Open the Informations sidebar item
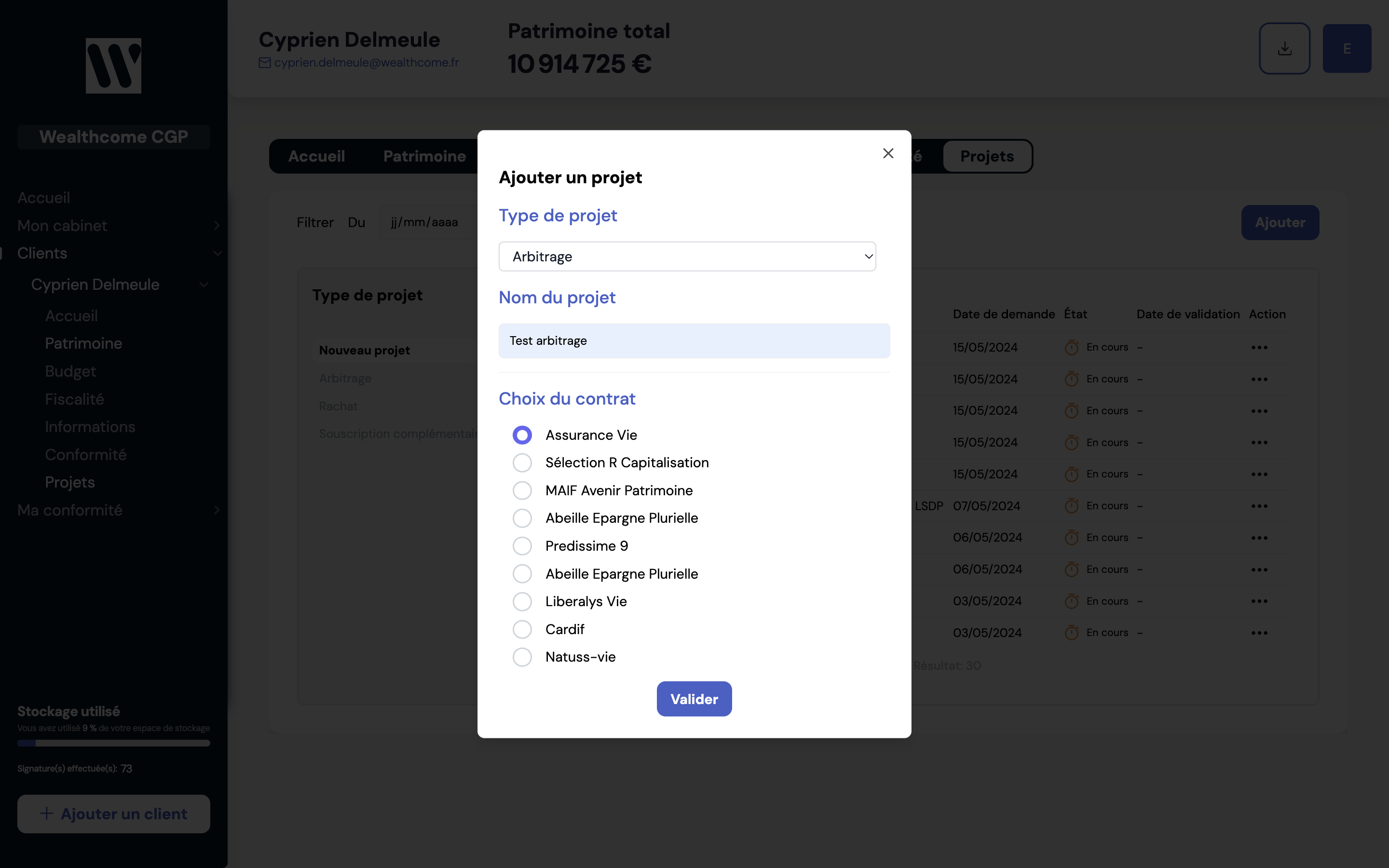This screenshot has width=1389, height=868. pos(90,427)
